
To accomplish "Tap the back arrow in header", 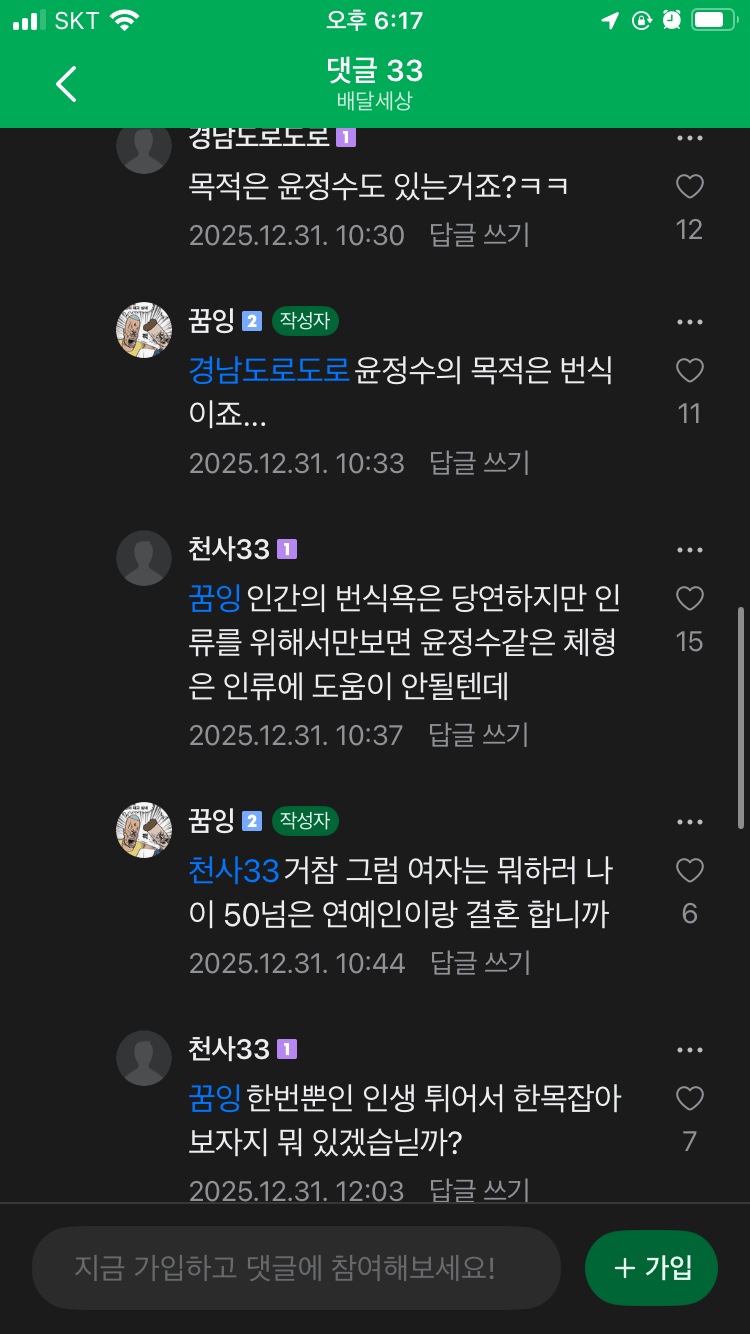I will pos(66,84).
